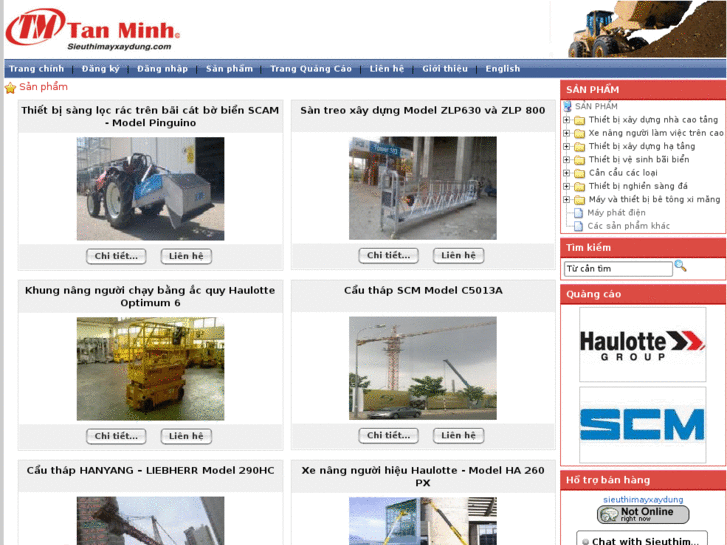Open the SCAM Pinguino tractor photo

pyautogui.click(x=150, y=189)
